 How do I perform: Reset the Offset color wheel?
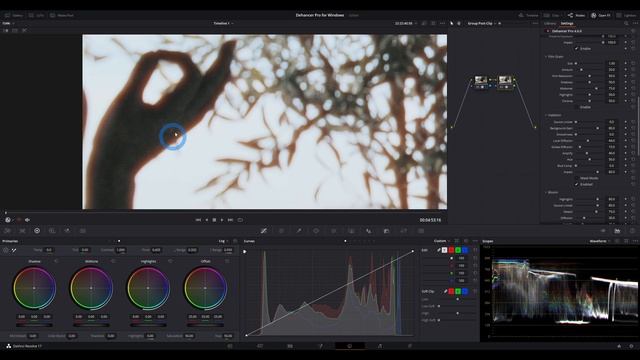[x=227, y=261]
